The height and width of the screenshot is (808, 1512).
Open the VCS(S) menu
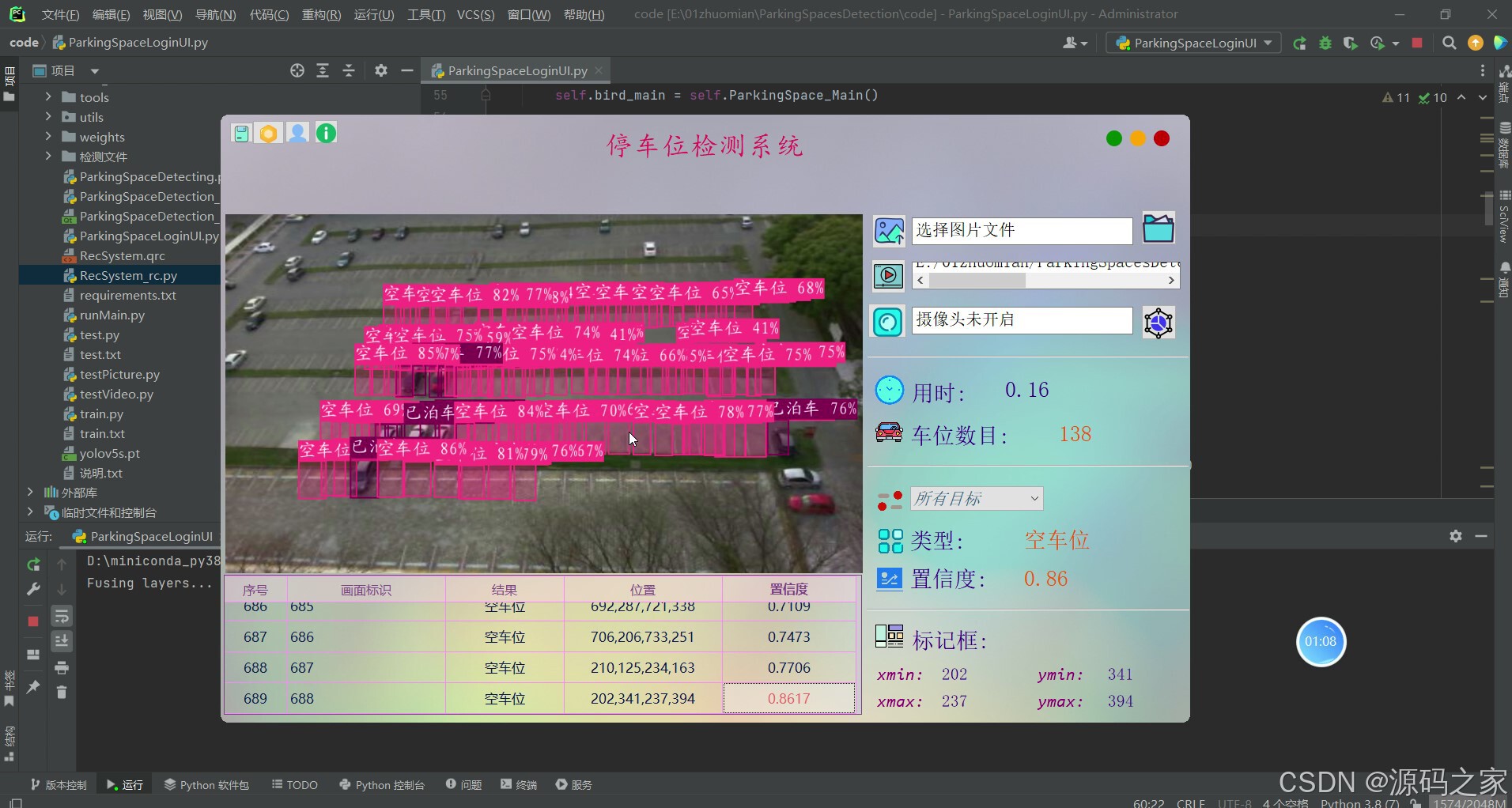coord(476,14)
